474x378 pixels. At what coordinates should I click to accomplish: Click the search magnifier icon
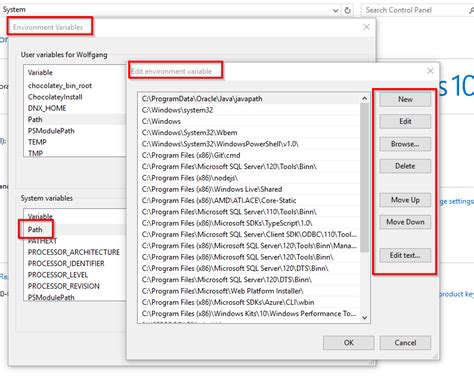coord(471,11)
